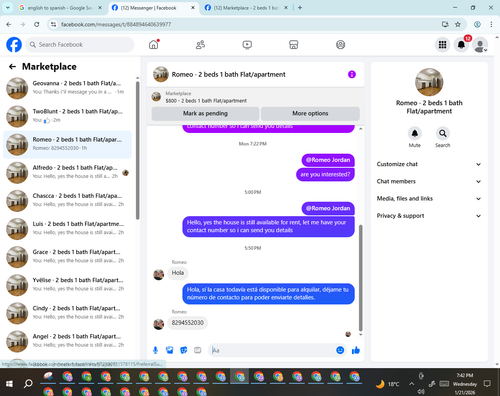Open Chascca conversation
The image size is (500, 396).
[x=67, y=201]
